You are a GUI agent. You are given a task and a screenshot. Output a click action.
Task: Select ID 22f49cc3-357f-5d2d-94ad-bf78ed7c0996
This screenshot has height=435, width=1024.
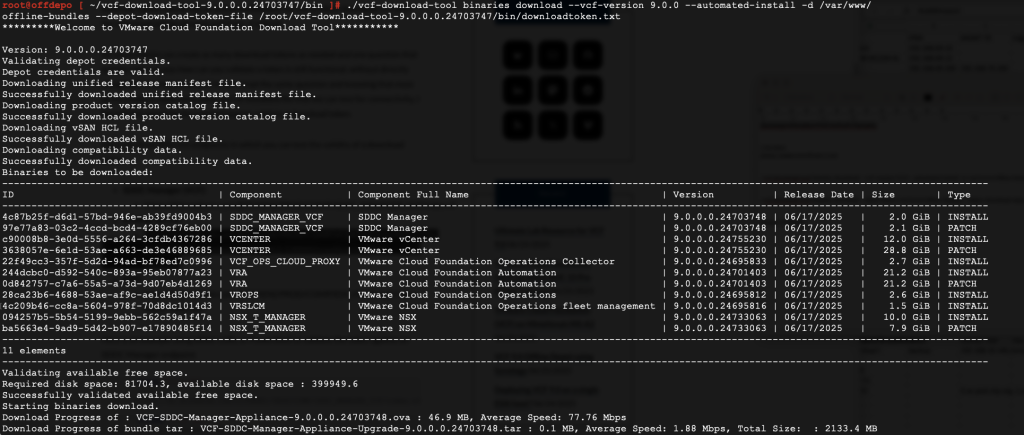[107, 261]
